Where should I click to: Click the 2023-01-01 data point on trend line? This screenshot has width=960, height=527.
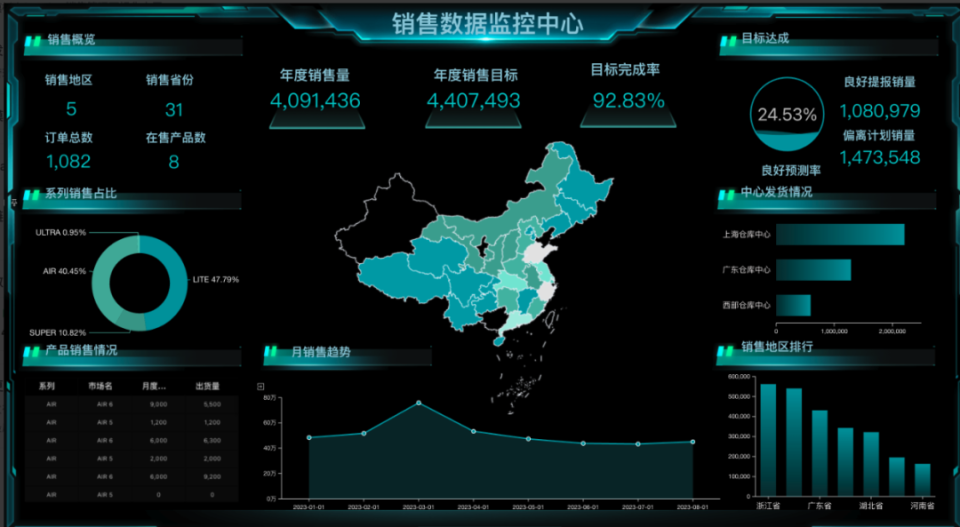point(309,437)
